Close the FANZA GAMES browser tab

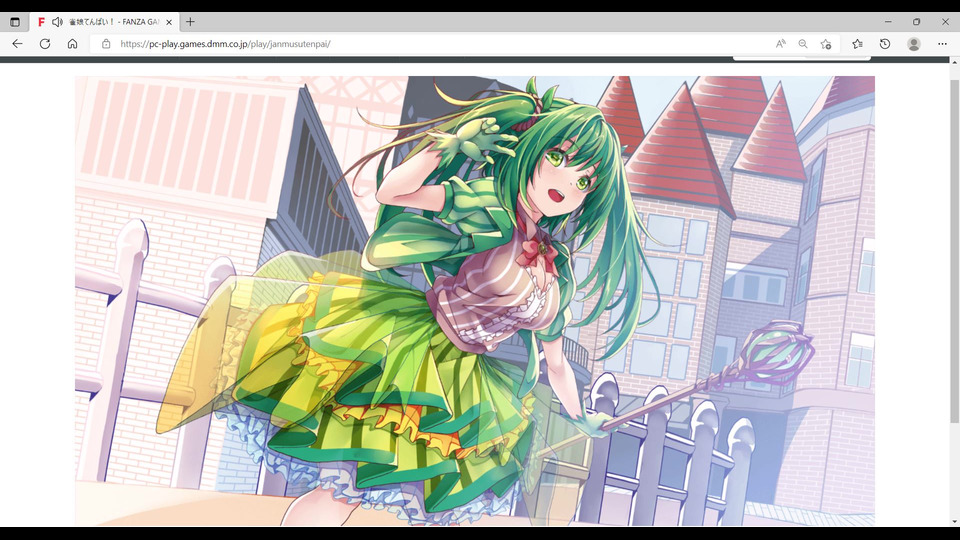169,22
